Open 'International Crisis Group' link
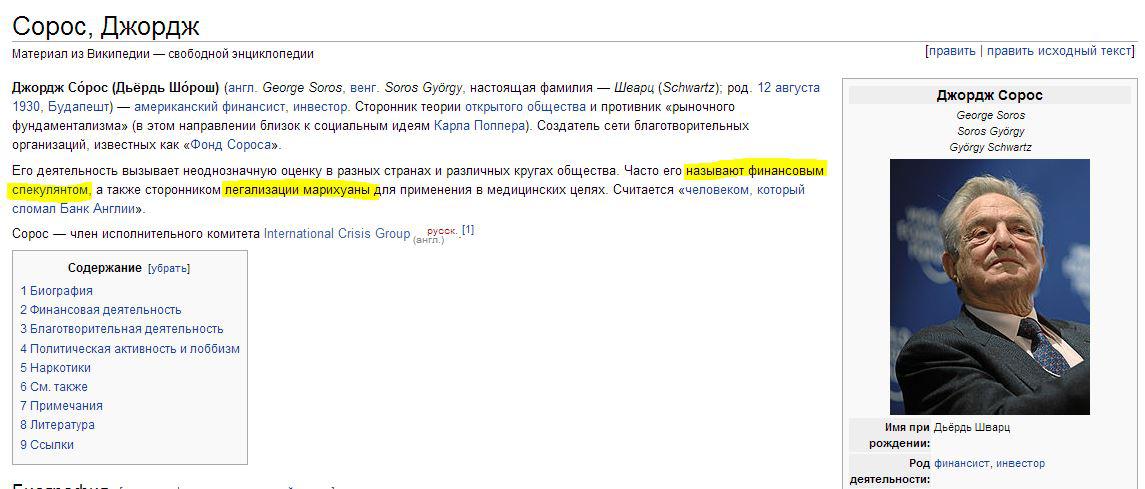This screenshot has width=1145, height=489. coord(337,234)
